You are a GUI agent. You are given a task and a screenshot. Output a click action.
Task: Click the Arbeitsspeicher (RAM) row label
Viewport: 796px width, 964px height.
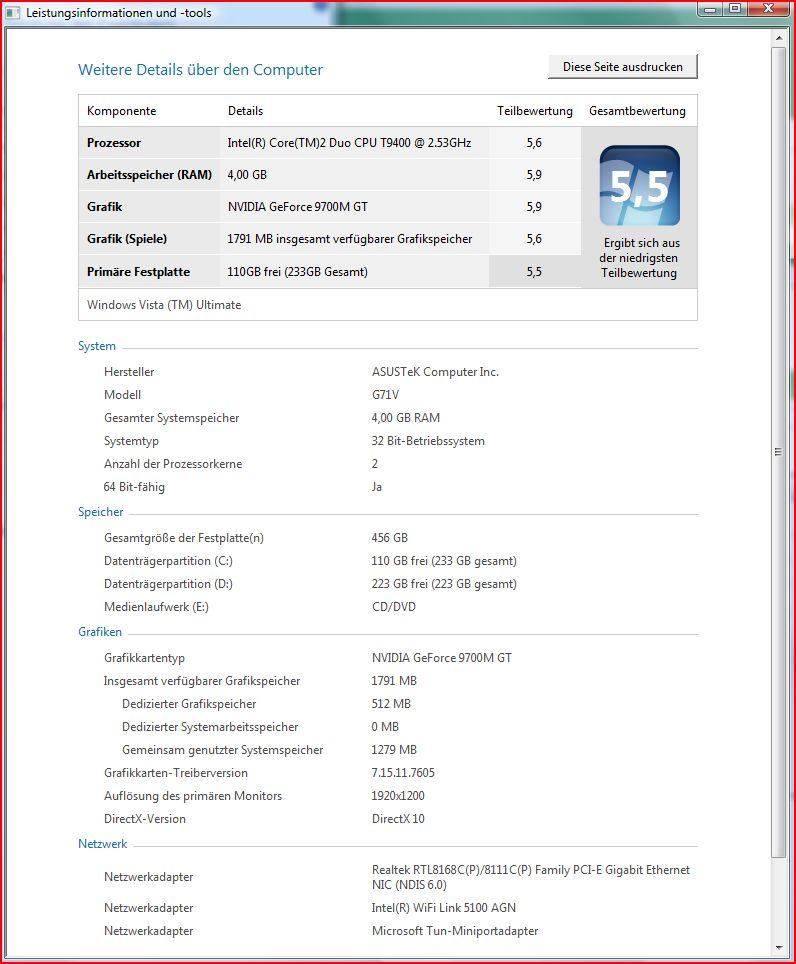(149, 175)
